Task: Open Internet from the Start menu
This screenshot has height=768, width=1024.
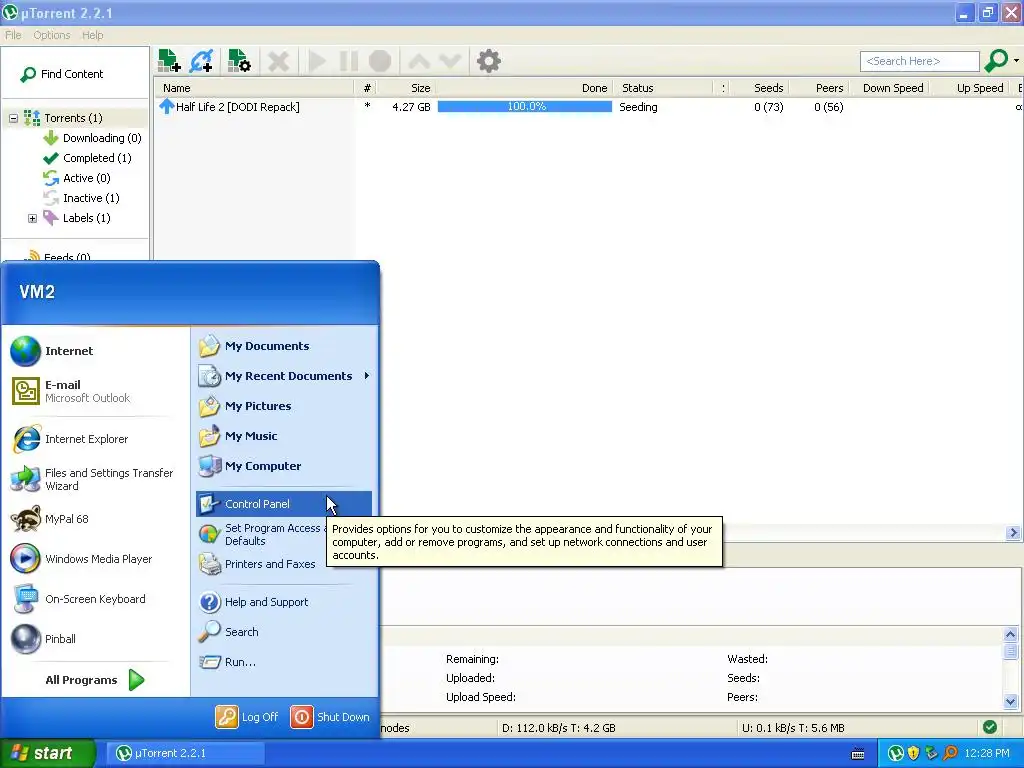Action: (x=95, y=351)
